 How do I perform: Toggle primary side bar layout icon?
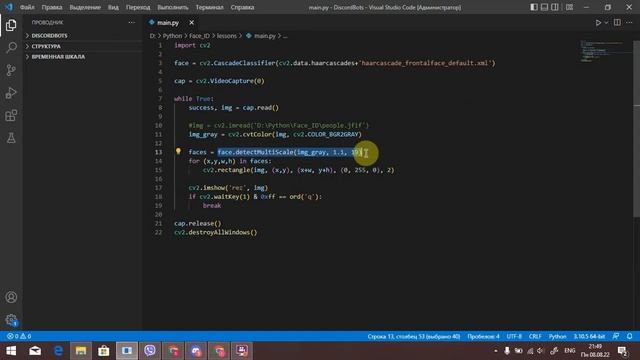tap(534, 7)
